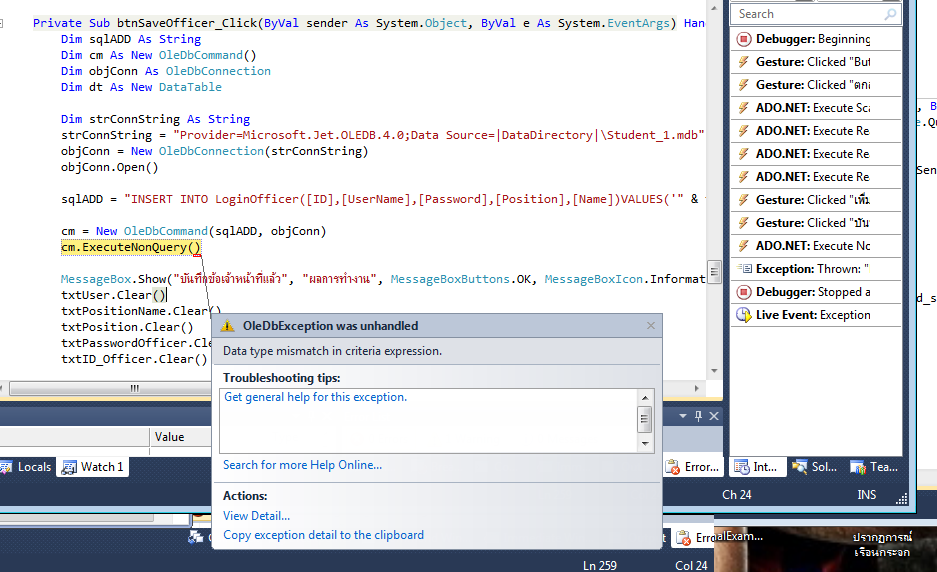Open View Detail for the exception

tap(256, 516)
